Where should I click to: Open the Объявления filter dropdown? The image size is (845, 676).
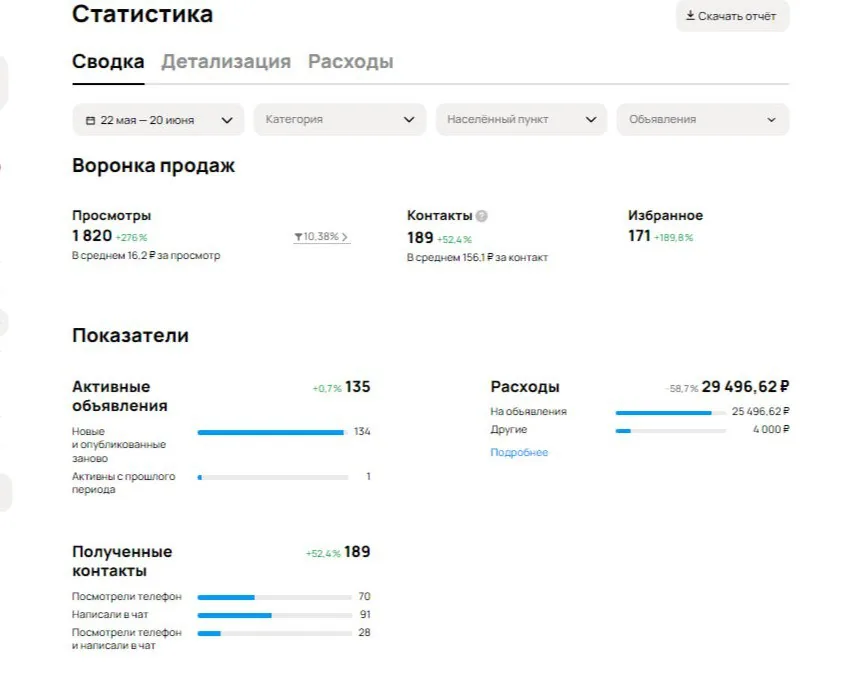click(x=703, y=120)
